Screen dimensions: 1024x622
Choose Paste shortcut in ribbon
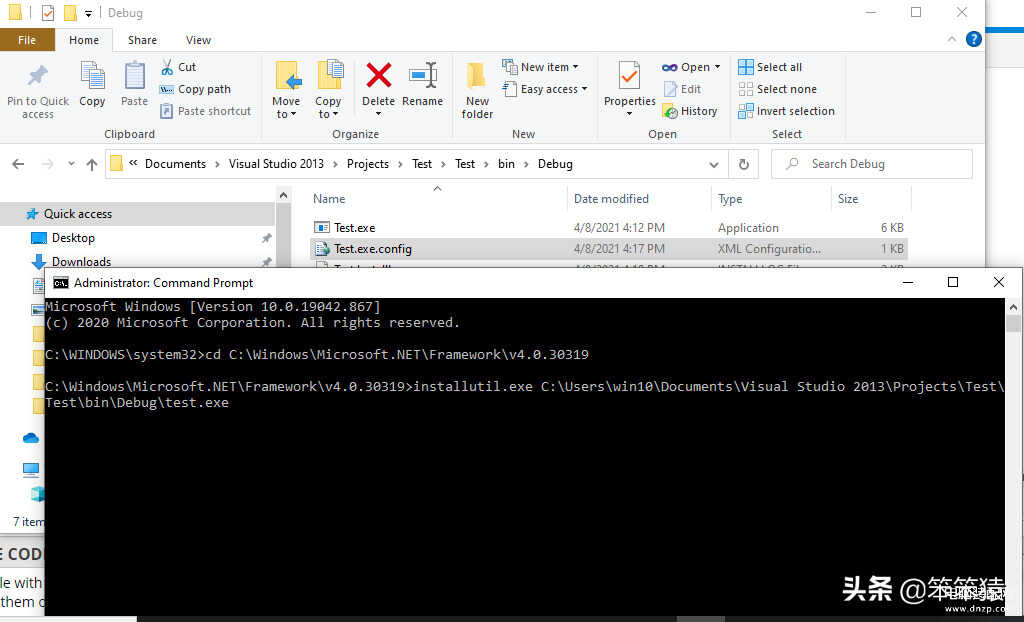pos(206,111)
